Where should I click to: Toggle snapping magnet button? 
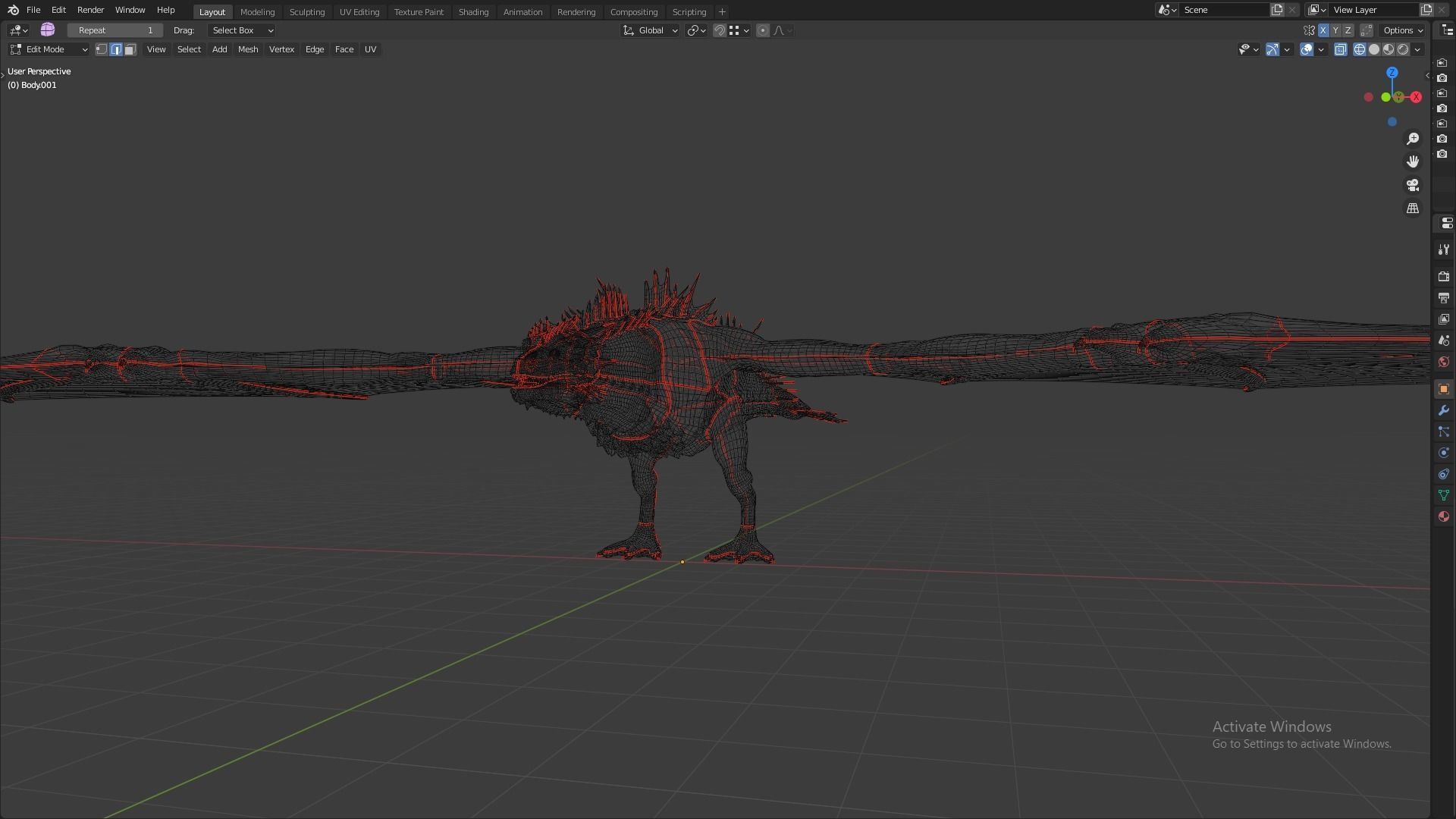[x=720, y=30]
